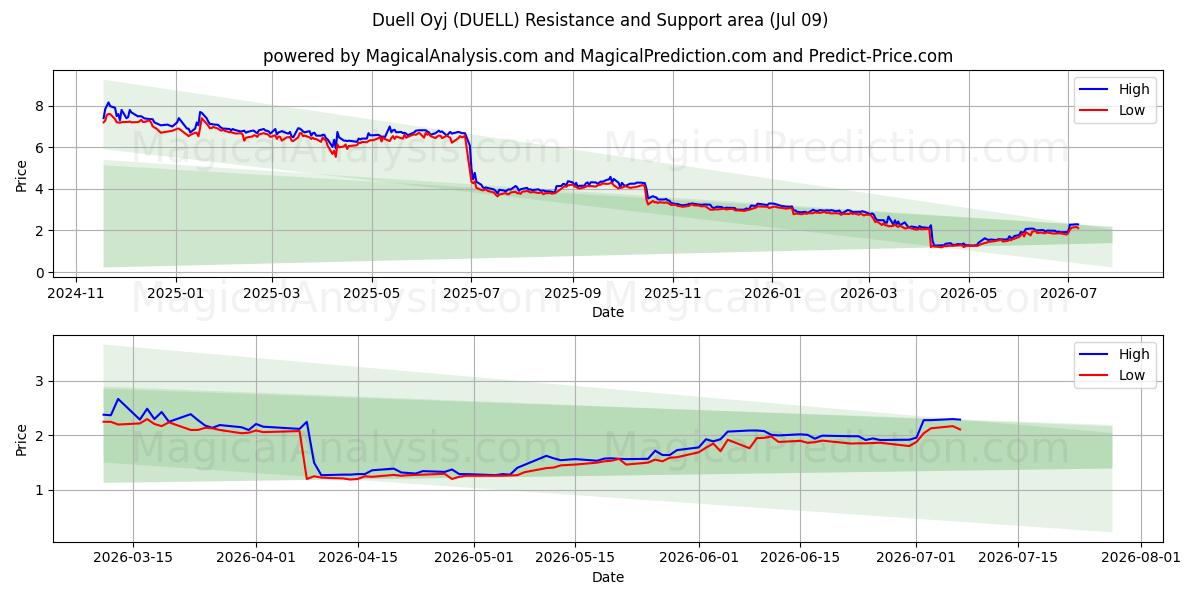Click the top chart x-axis label '2025-07'
The width and height of the screenshot is (1200, 600).
point(471,295)
